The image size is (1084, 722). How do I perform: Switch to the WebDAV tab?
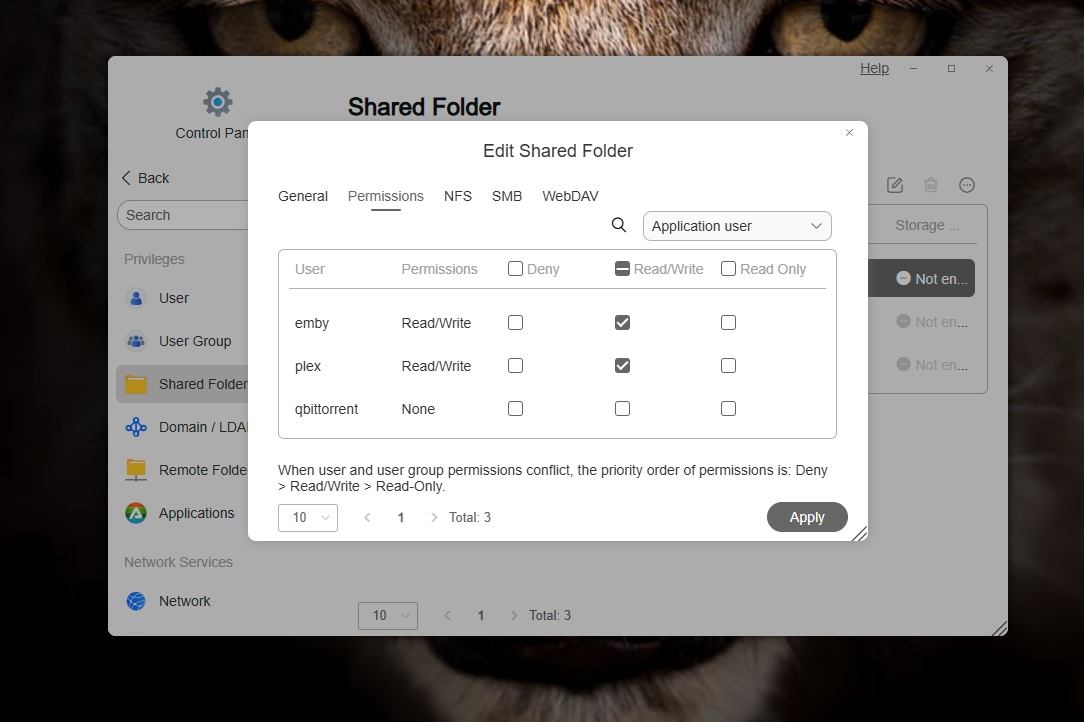click(570, 196)
